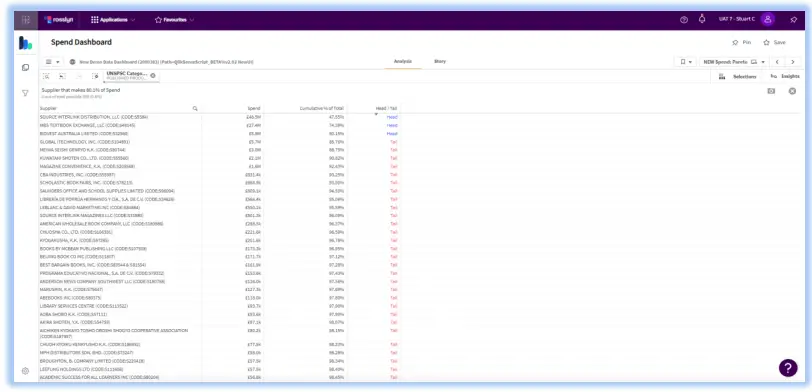812x392 pixels.
Task: Open the hamburger menu dropdown beside app name
Action: (52, 62)
